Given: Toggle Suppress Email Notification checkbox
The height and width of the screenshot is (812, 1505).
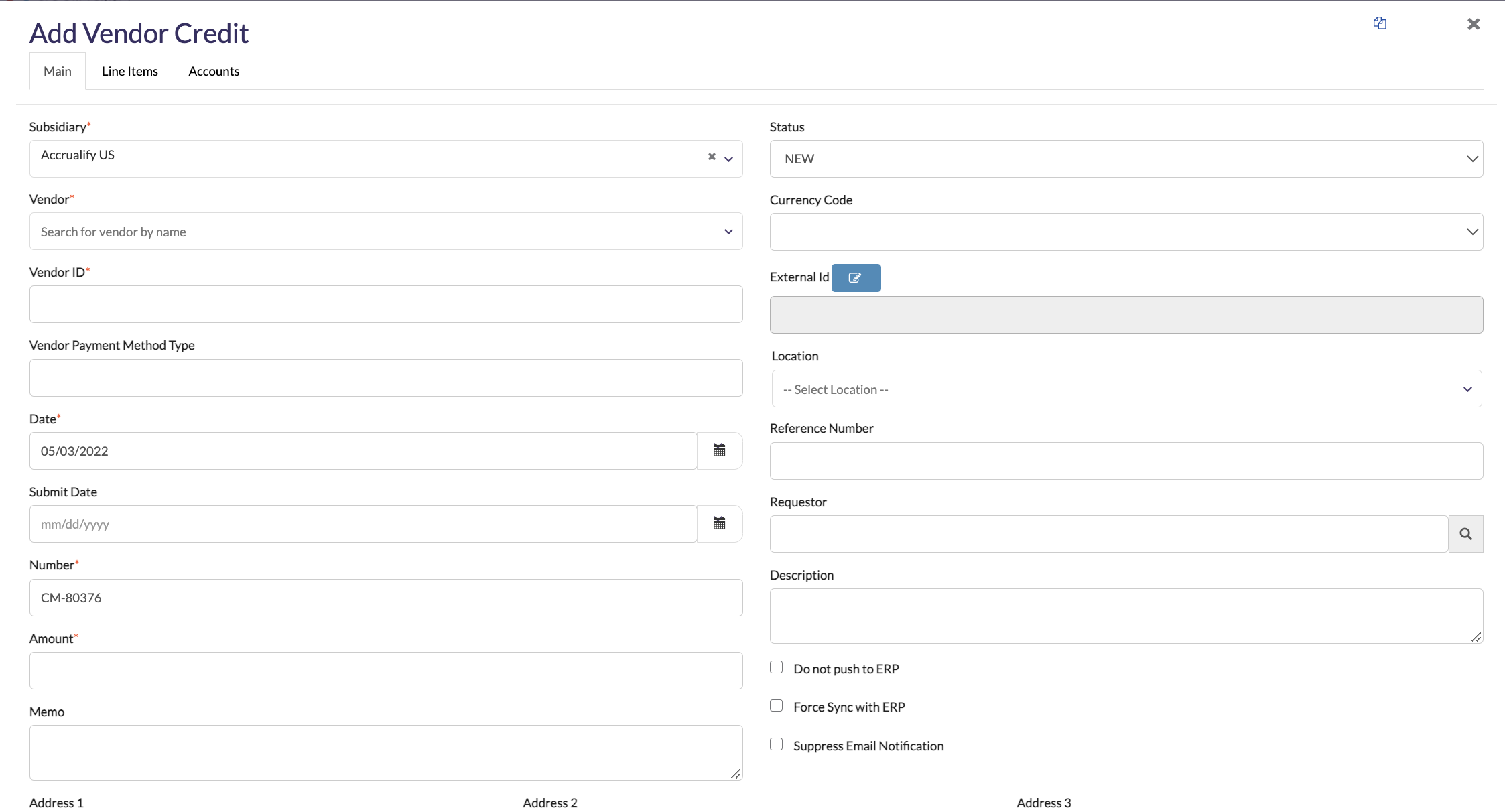Looking at the screenshot, I should tap(777, 744).
